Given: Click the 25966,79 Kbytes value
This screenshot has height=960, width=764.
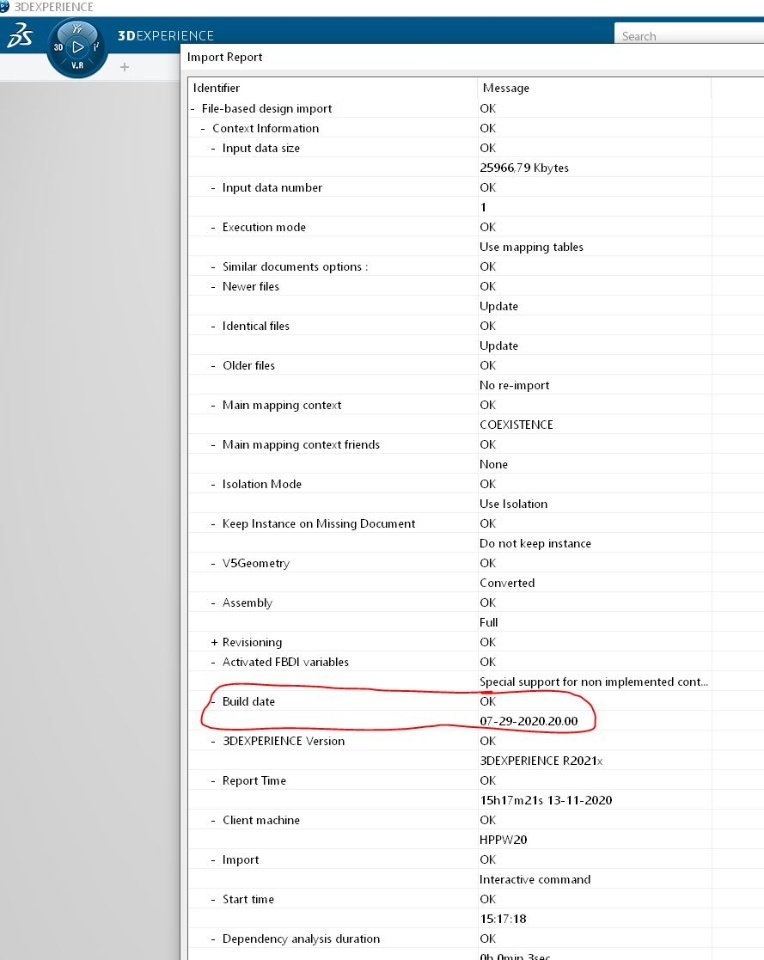Looking at the screenshot, I should click(x=524, y=168).
